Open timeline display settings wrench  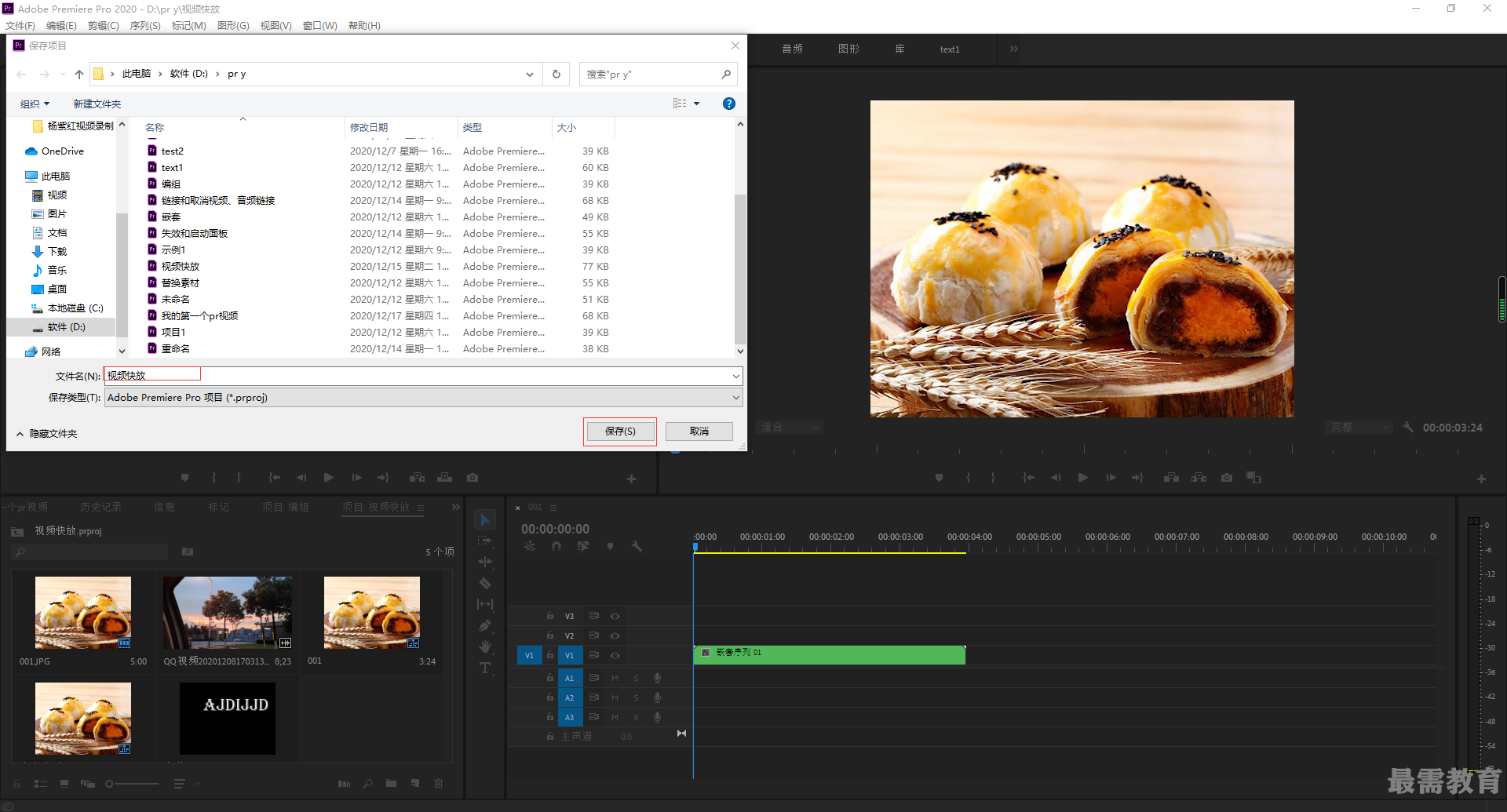[637, 546]
